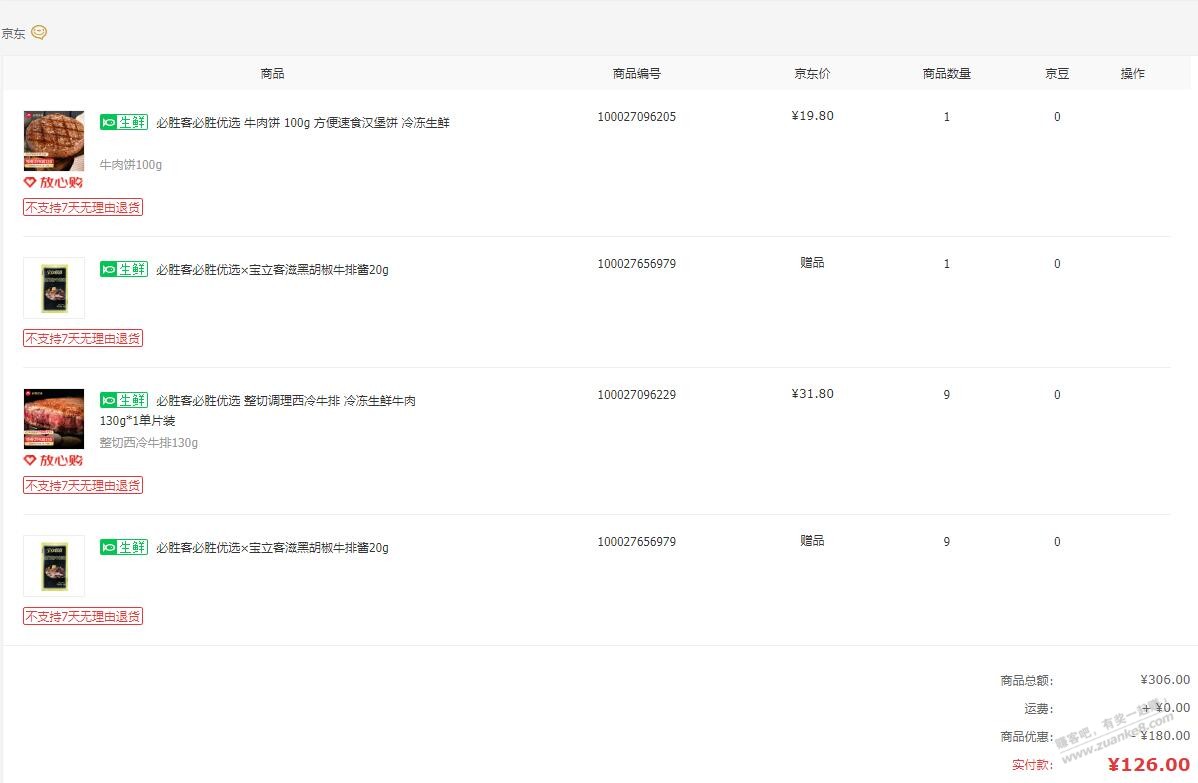Click the 不支持7天无理由退货 tag under the steak
Viewport: 1198px width, 783px height.
pyautogui.click(x=83, y=486)
